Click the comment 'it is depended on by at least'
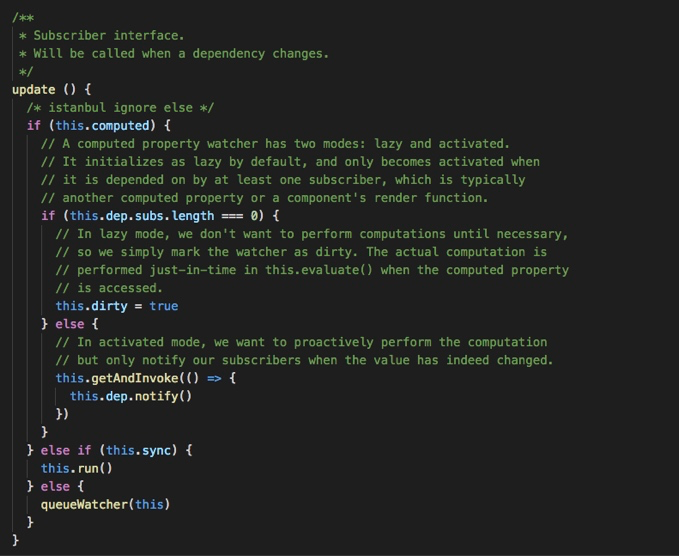The width and height of the screenshot is (679, 556). point(283,180)
